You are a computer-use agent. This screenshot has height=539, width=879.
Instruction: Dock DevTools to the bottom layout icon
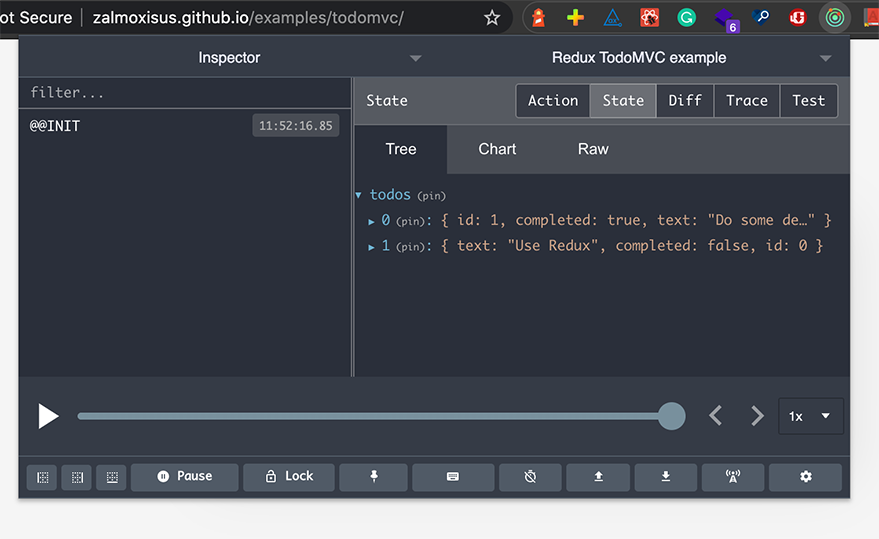112,477
